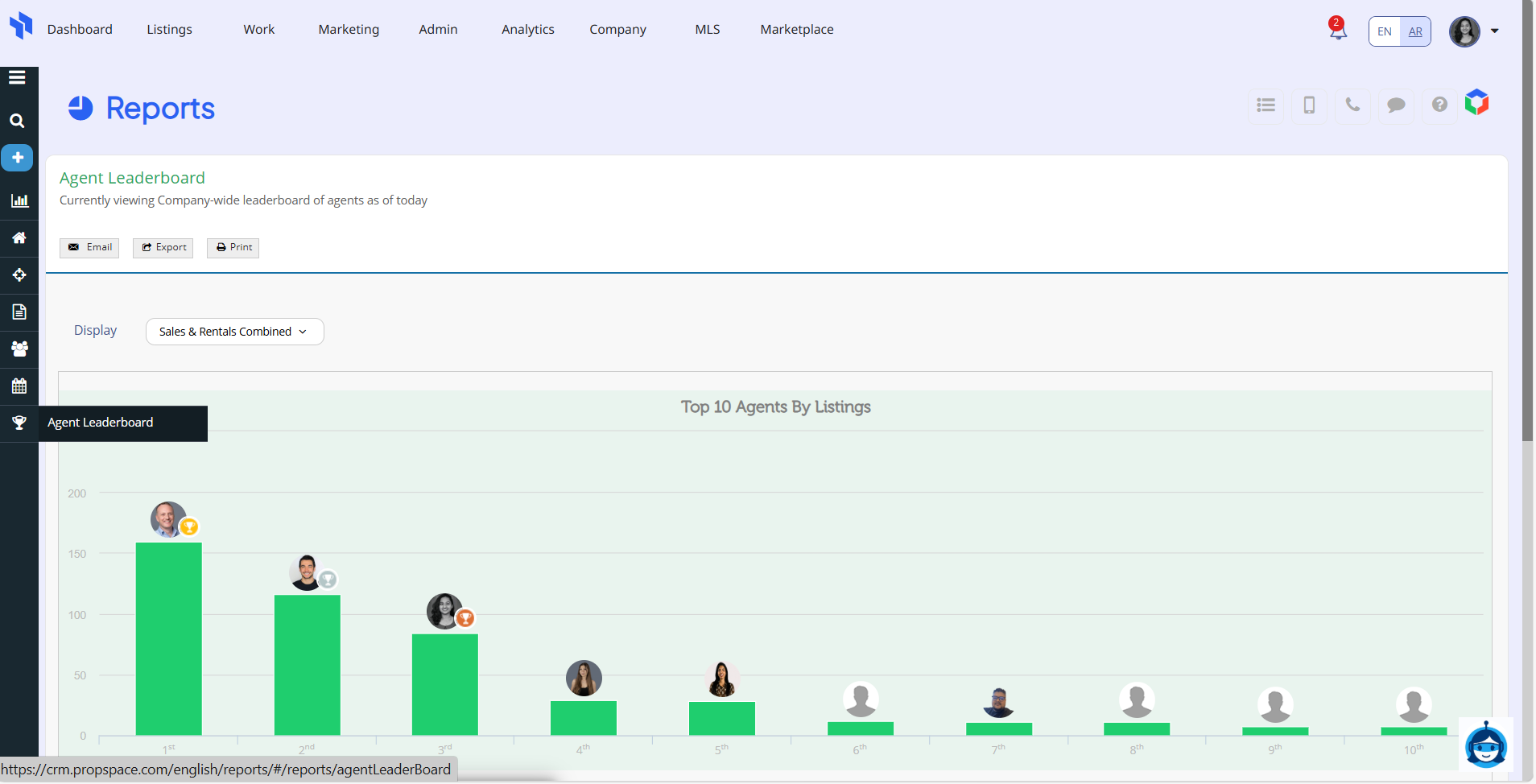The image size is (1536, 784).
Task: Click the first place agent's green bar
Action: point(168,638)
